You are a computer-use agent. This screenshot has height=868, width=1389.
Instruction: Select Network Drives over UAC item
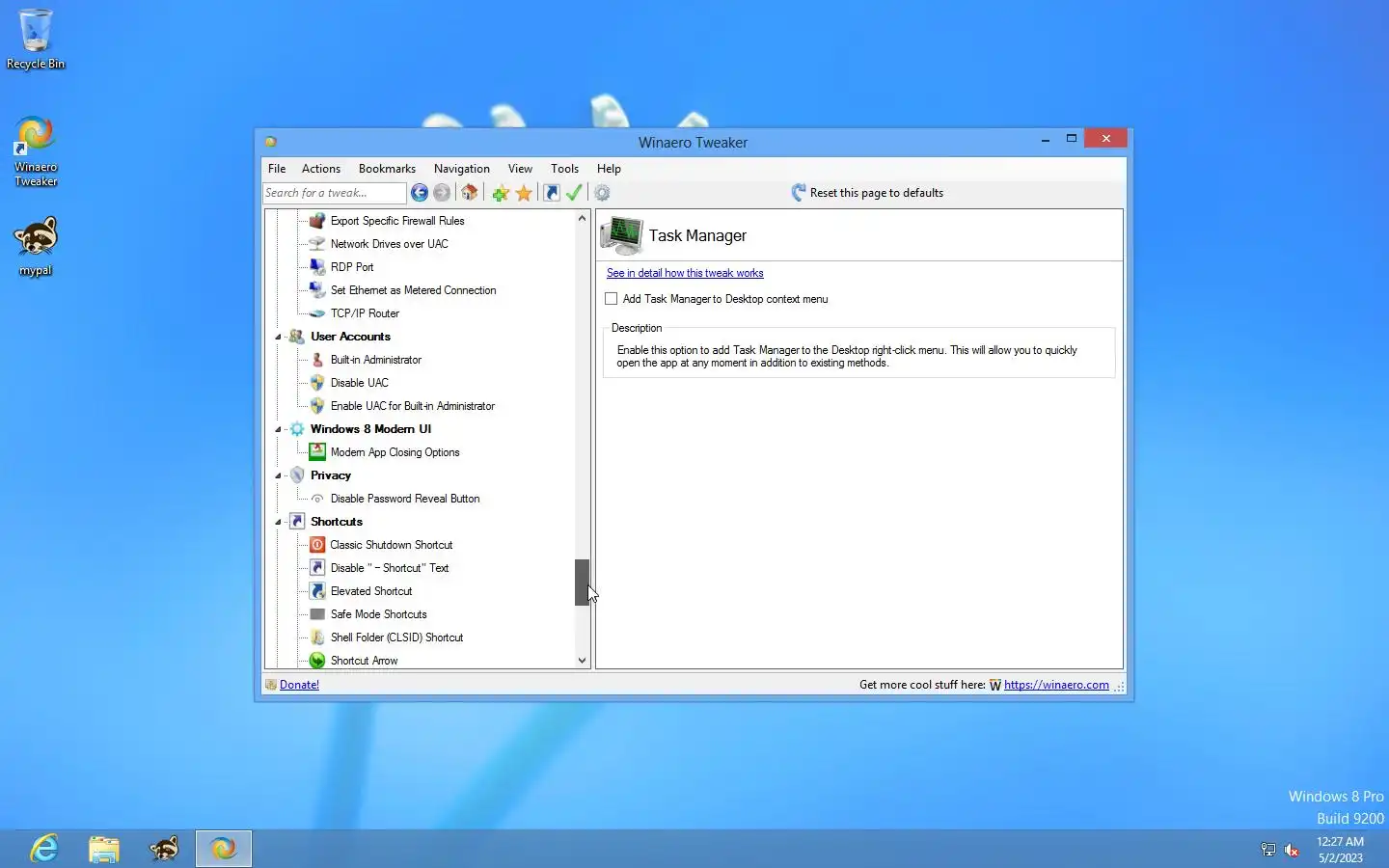coord(390,244)
